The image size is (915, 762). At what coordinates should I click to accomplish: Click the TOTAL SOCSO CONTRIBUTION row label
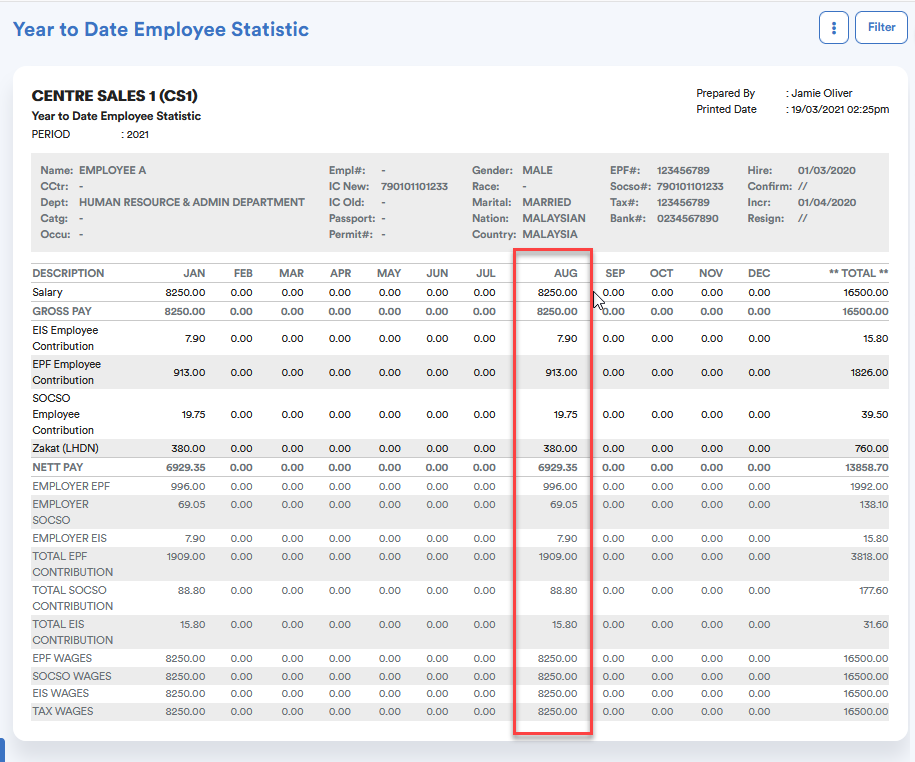coord(73,598)
